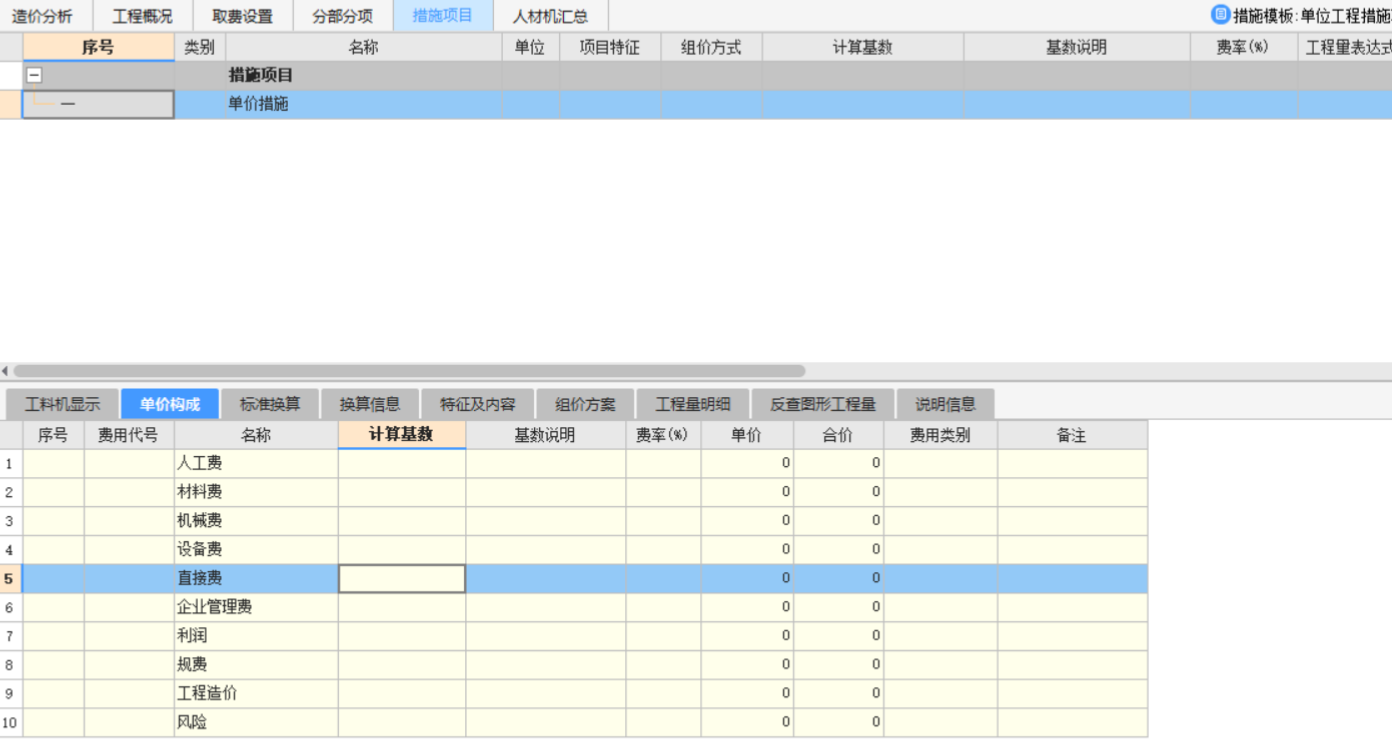Click the 计算基数 cell in 企业管理费 row

click(x=402, y=607)
